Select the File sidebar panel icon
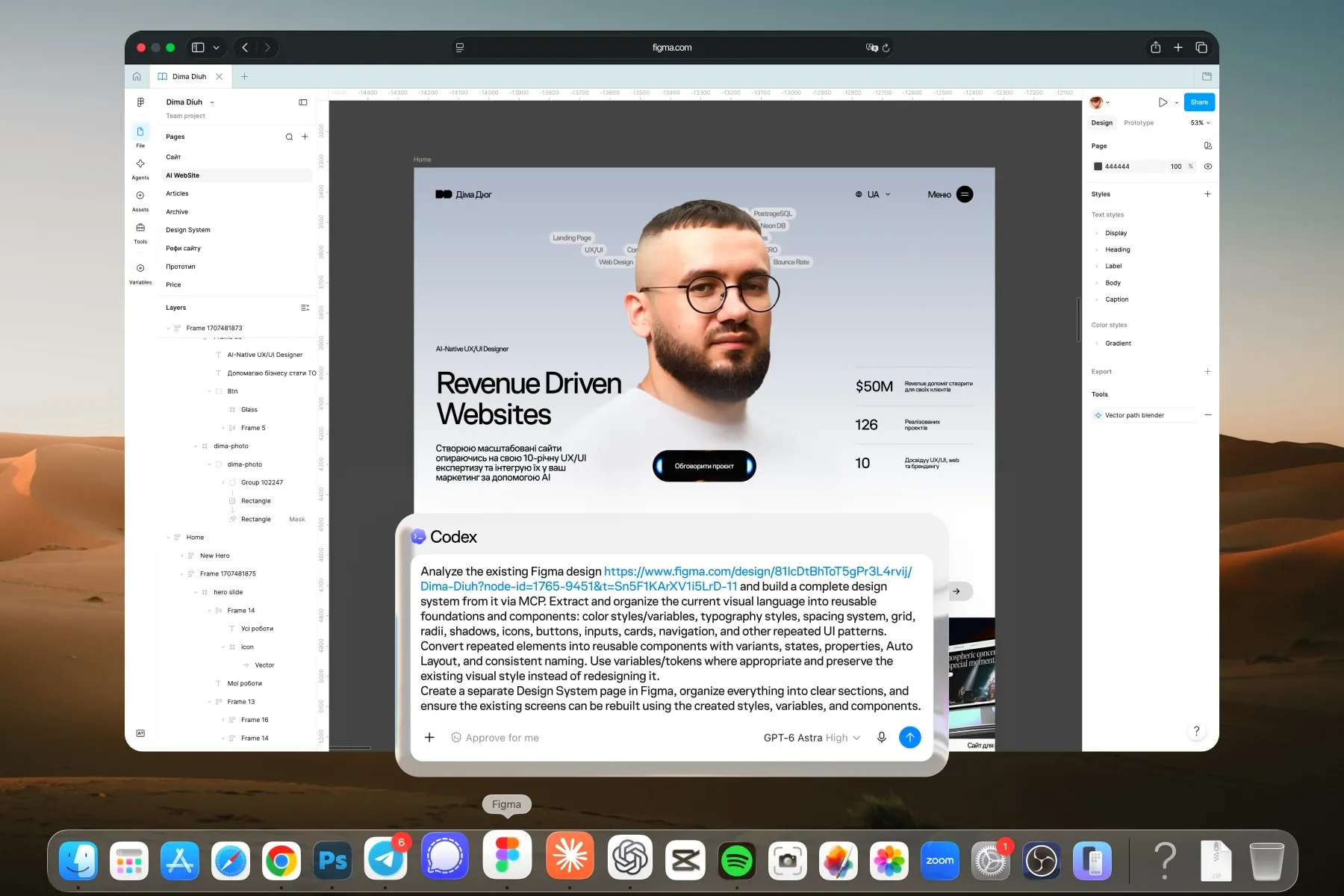1344x896 pixels. coord(140,132)
